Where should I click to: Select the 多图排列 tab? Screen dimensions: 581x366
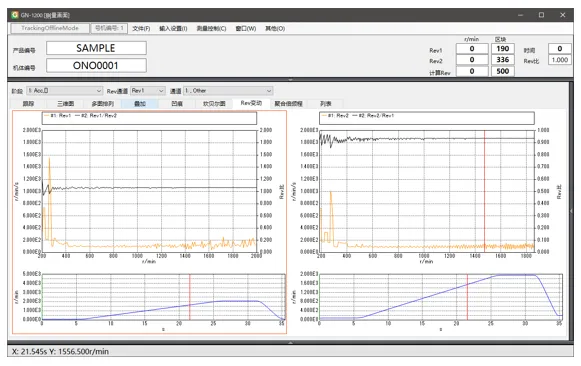103,104
